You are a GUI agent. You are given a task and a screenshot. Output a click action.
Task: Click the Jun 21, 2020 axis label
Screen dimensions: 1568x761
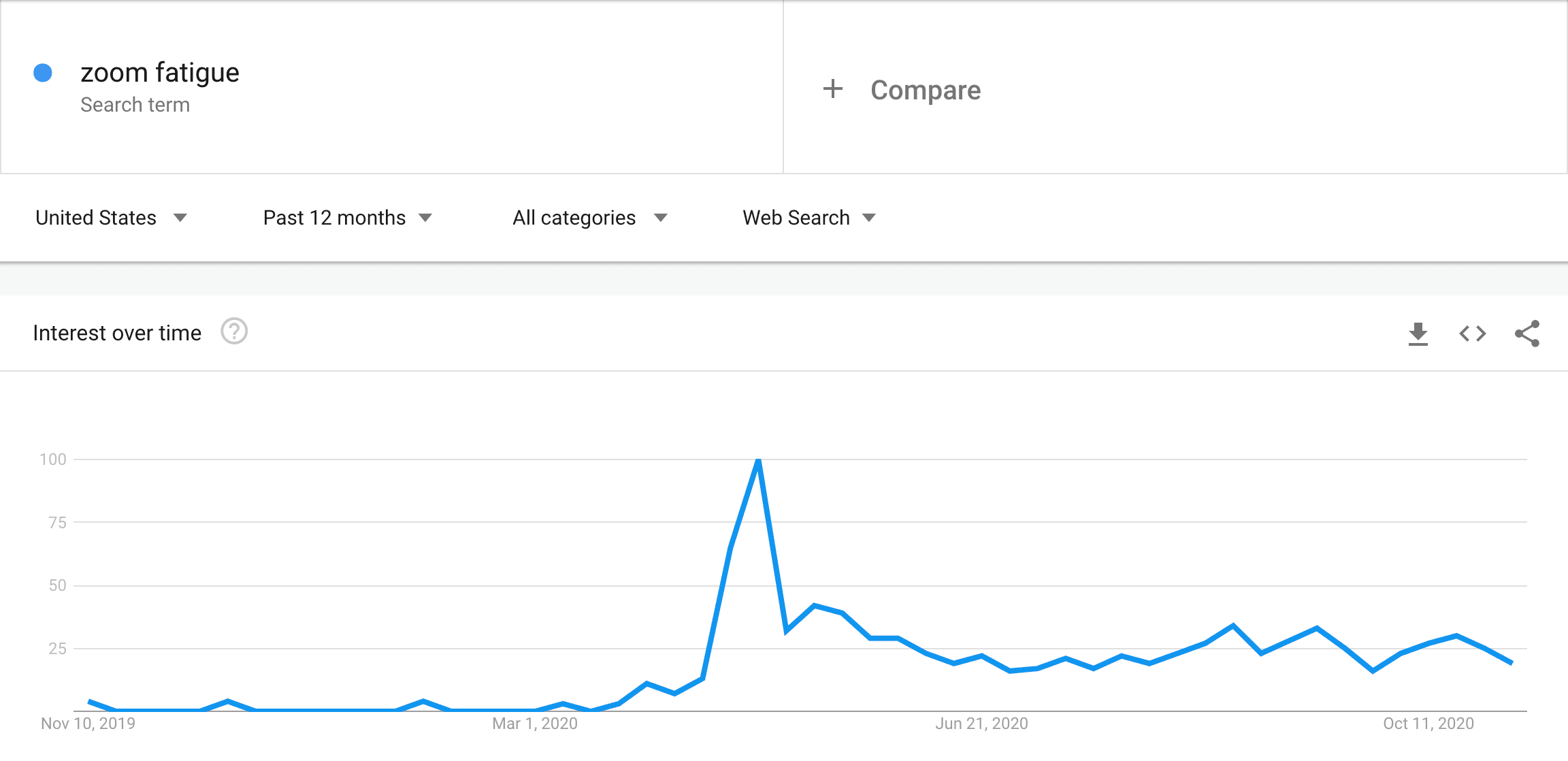point(981,724)
